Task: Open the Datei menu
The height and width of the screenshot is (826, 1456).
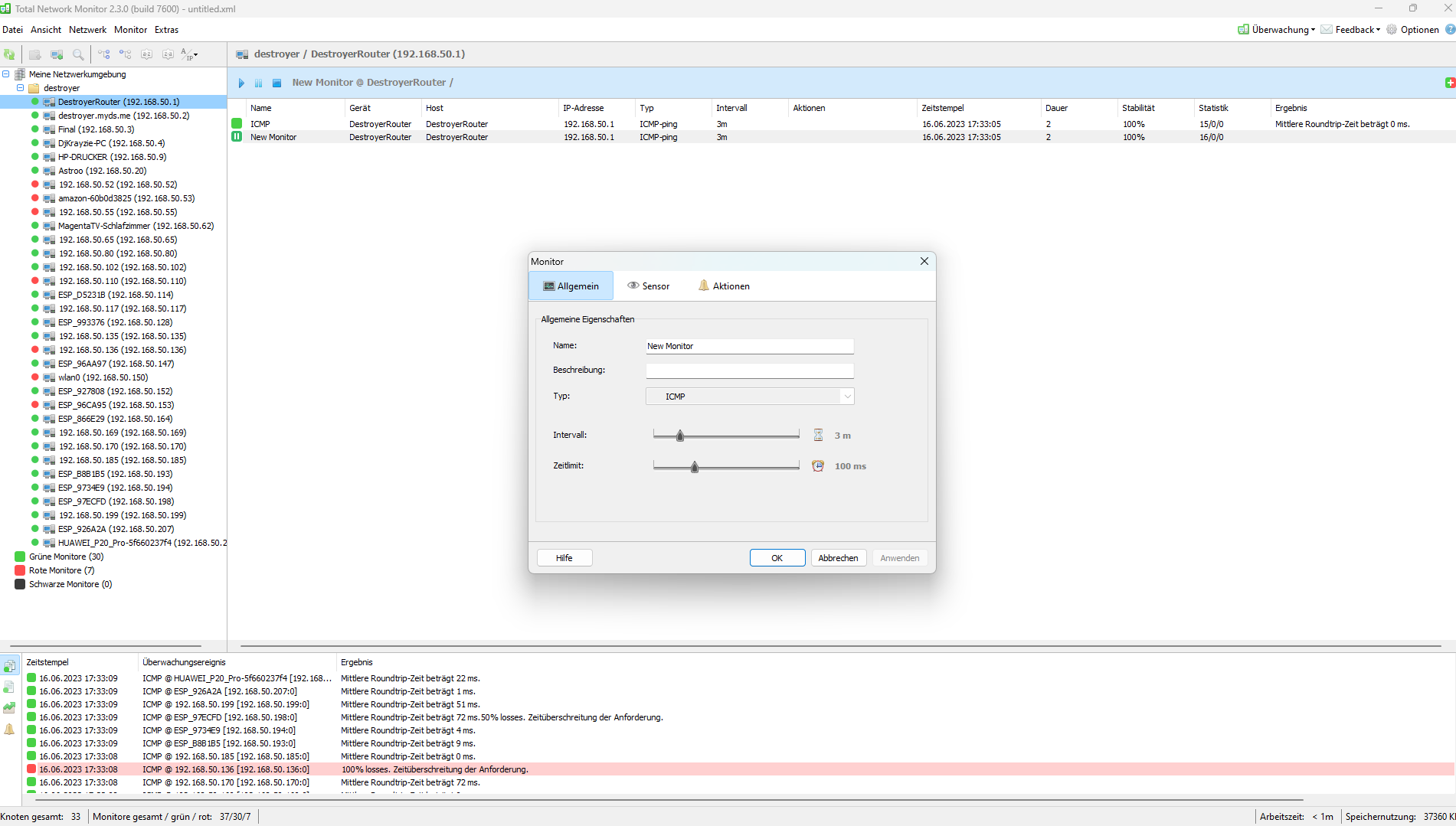Action: pyautogui.click(x=13, y=30)
